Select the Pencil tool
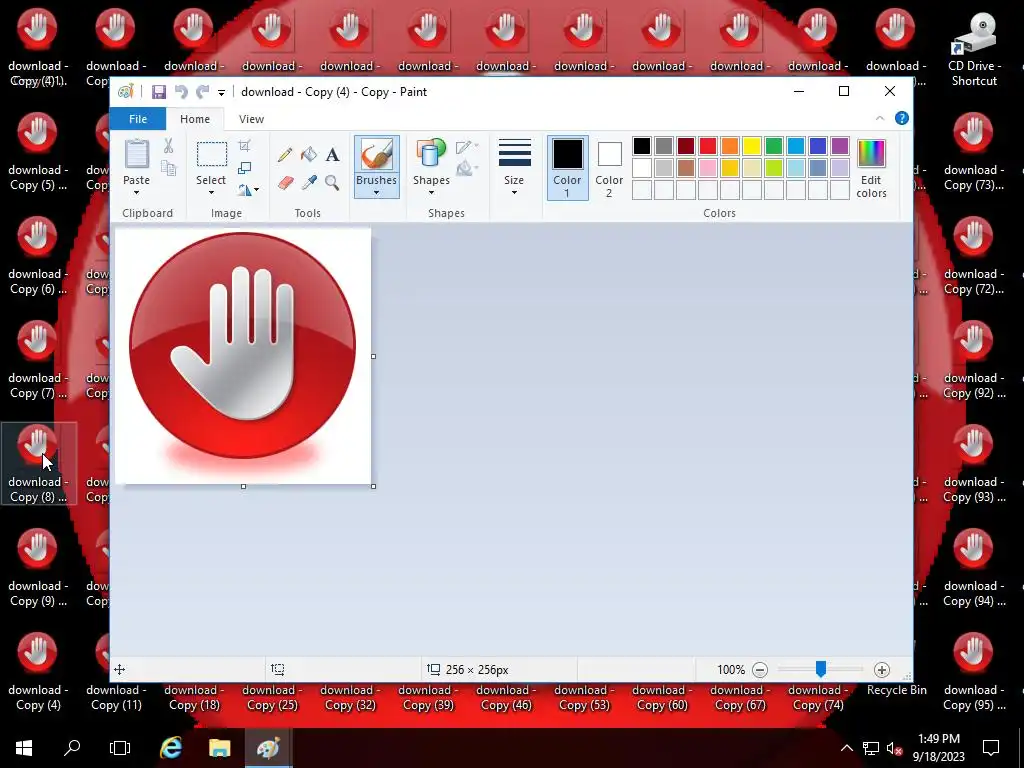The image size is (1024, 768). (285, 155)
